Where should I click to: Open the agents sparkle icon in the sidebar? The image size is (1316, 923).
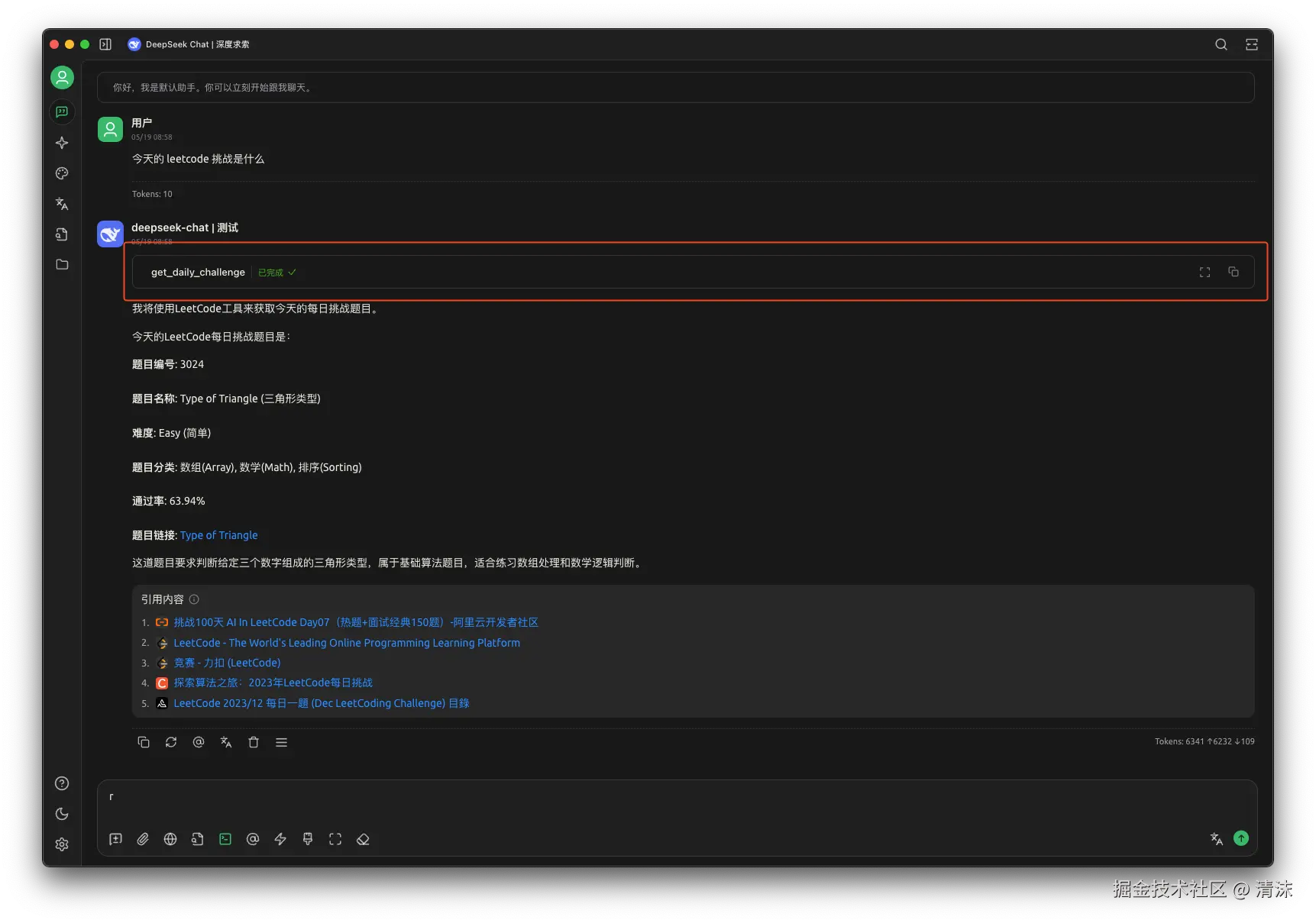pos(62,143)
